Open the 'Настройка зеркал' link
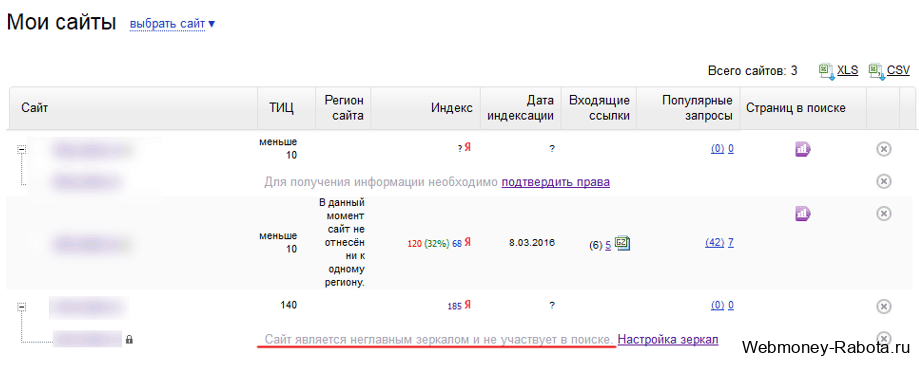919x365 pixels. point(668,339)
